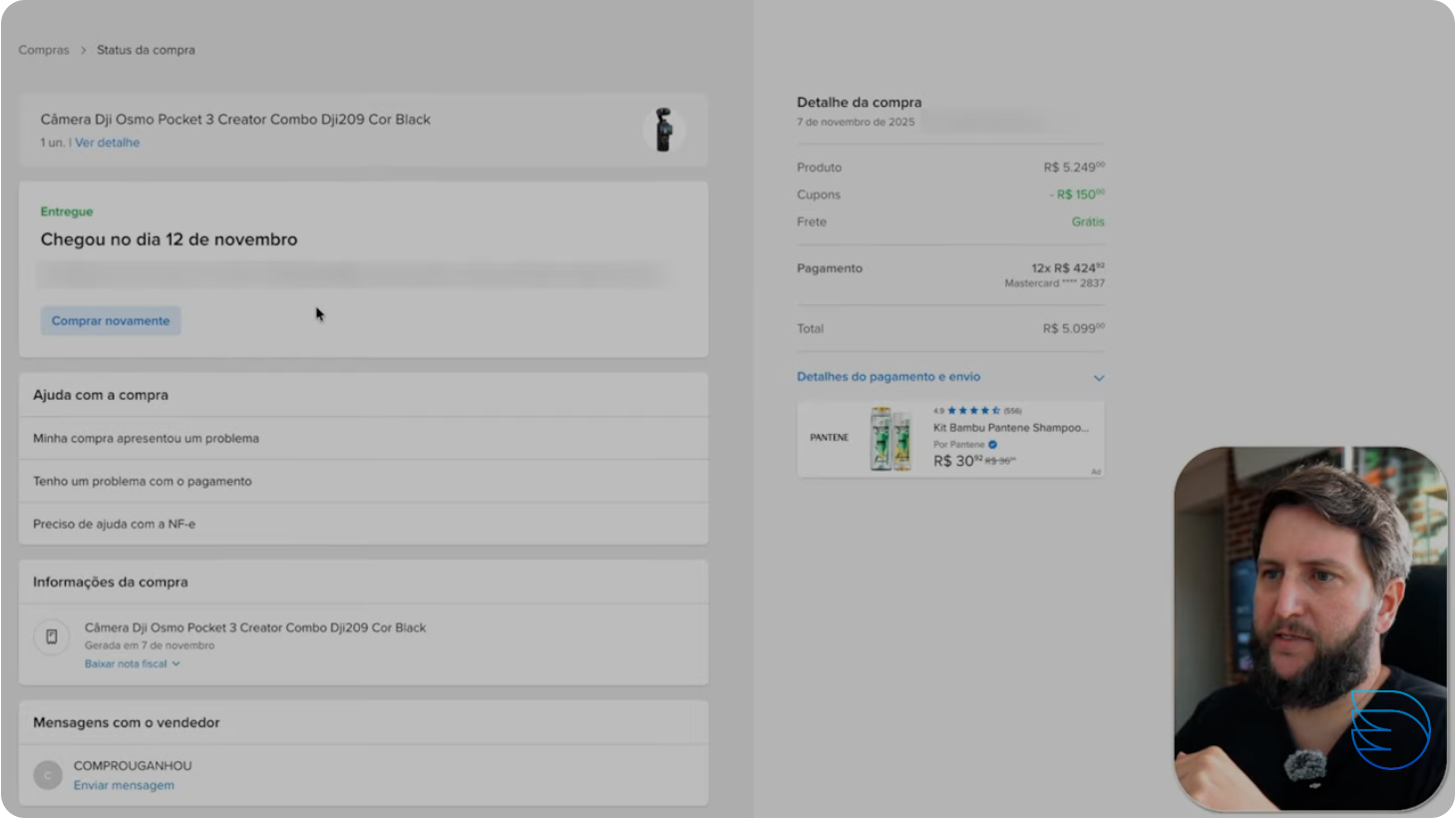Click the Mastercard **** 2837 text
This screenshot has height=818, width=1456.
pyautogui.click(x=1055, y=283)
